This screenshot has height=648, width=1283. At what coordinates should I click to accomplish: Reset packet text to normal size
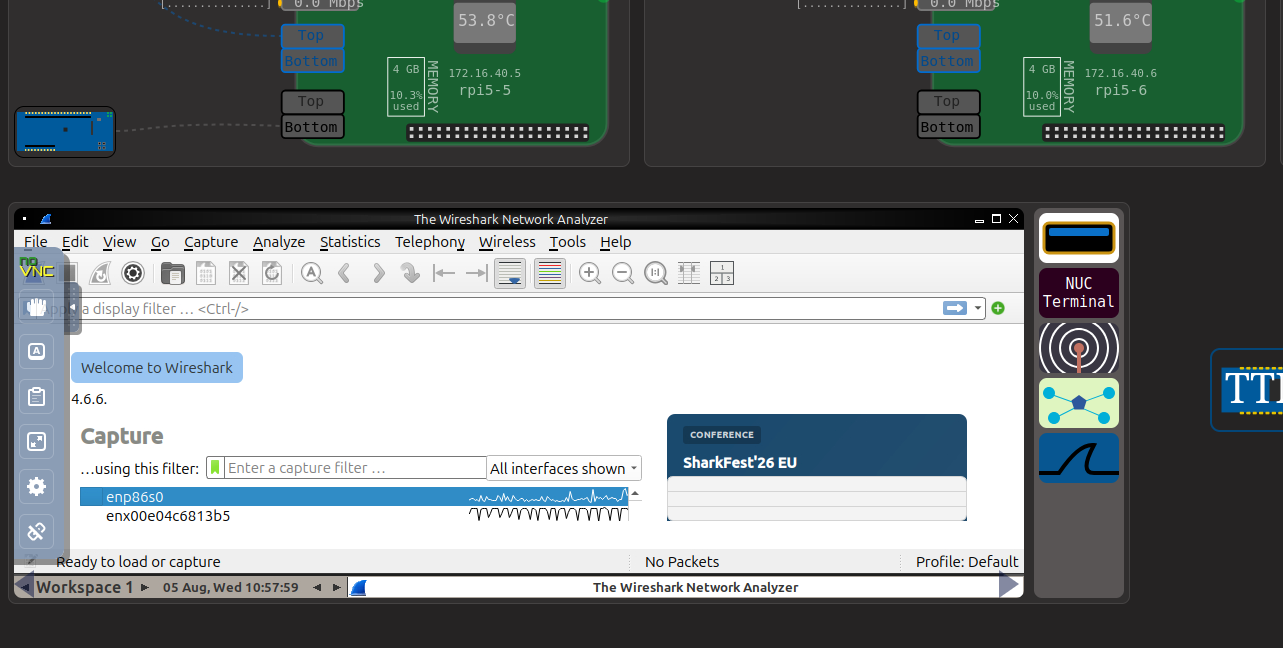tap(656, 273)
